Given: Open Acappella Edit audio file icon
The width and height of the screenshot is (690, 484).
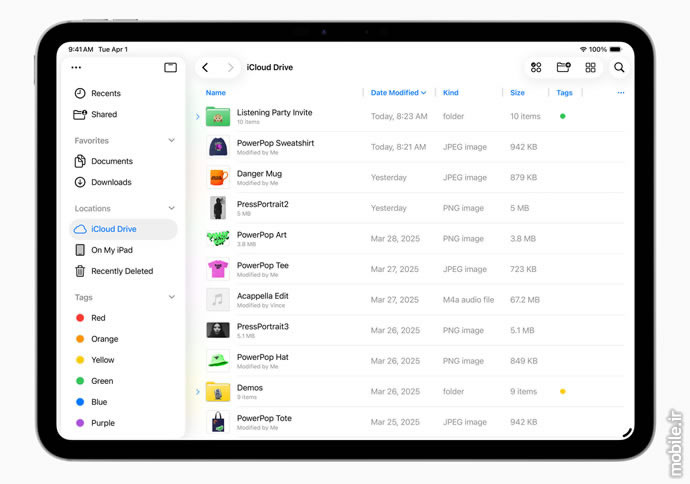Looking at the screenshot, I should pos(218,300).
